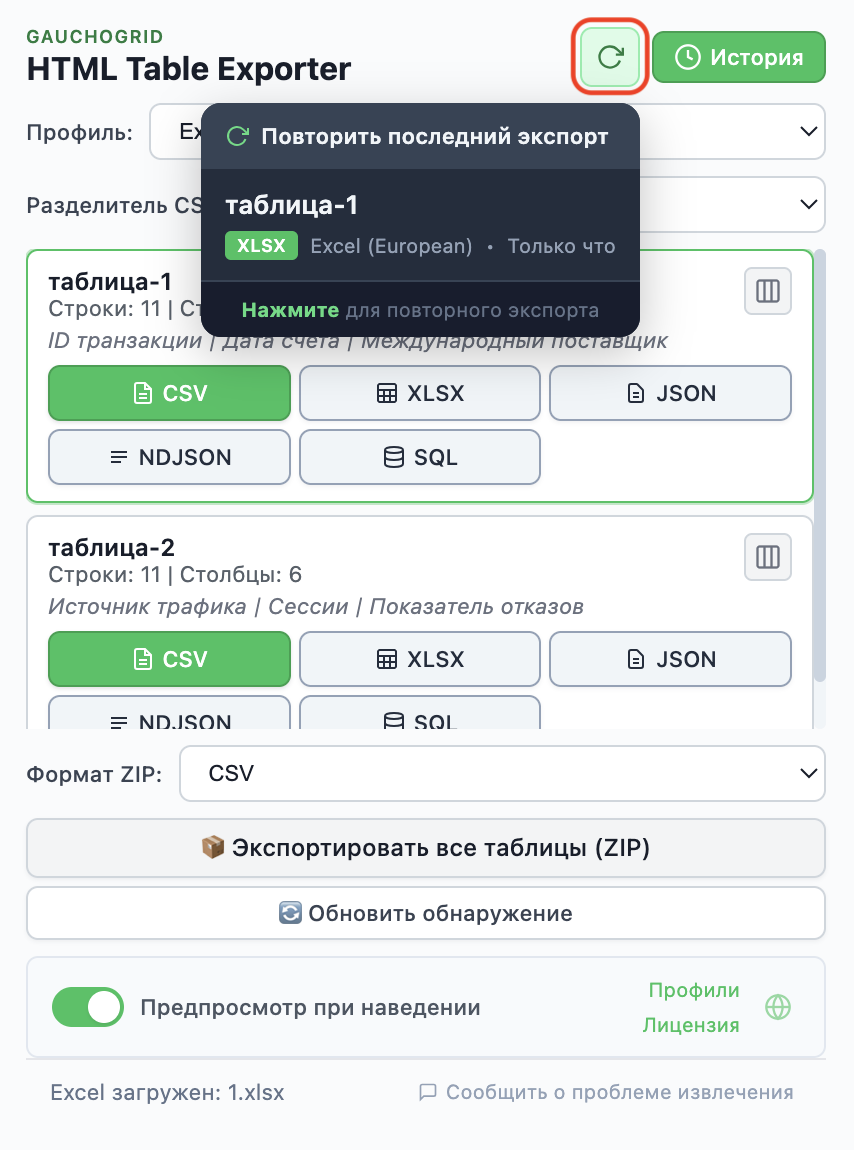
Task: Export таблица-1 as CSV
Action: [x=169, y=393]
